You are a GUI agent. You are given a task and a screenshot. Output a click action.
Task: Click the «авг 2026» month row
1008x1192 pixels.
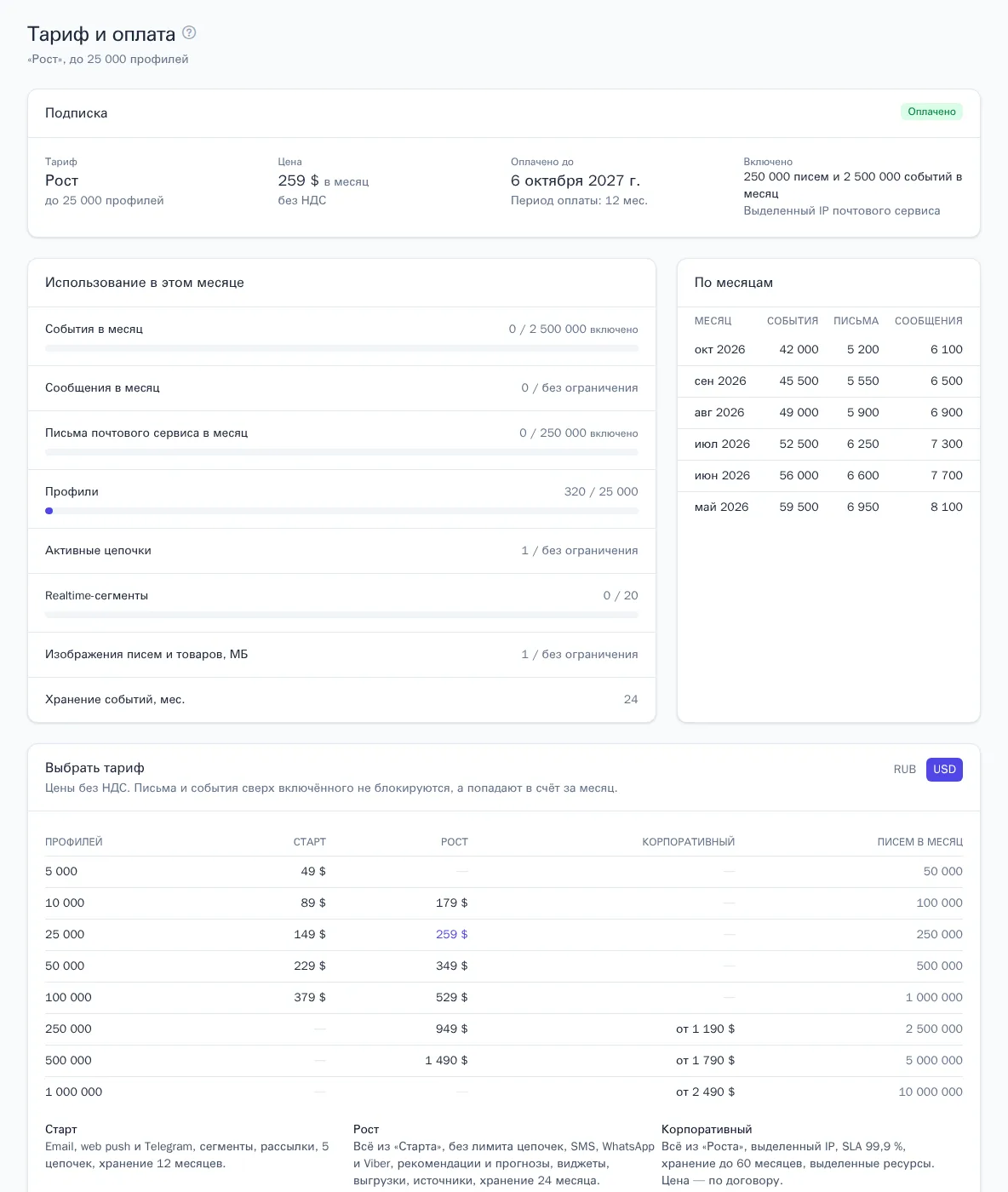point(828,412)
